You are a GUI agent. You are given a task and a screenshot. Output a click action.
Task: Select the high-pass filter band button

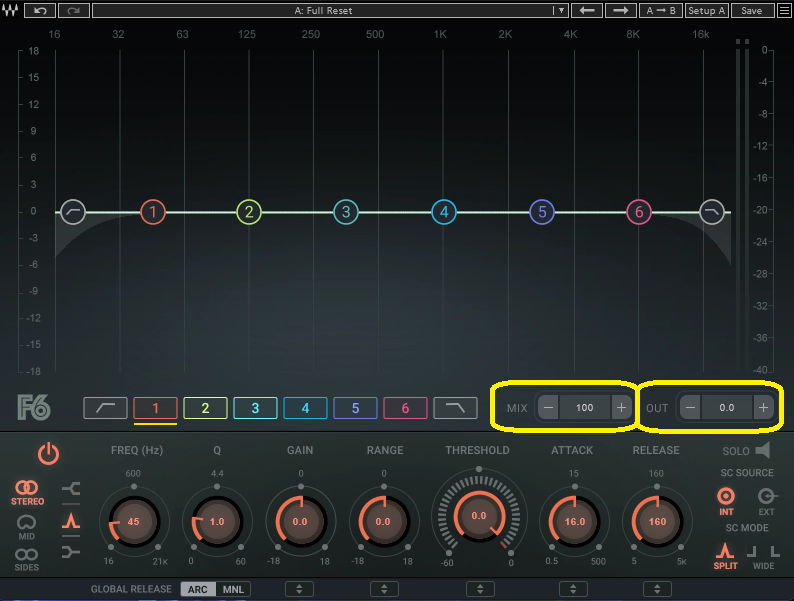105,408
